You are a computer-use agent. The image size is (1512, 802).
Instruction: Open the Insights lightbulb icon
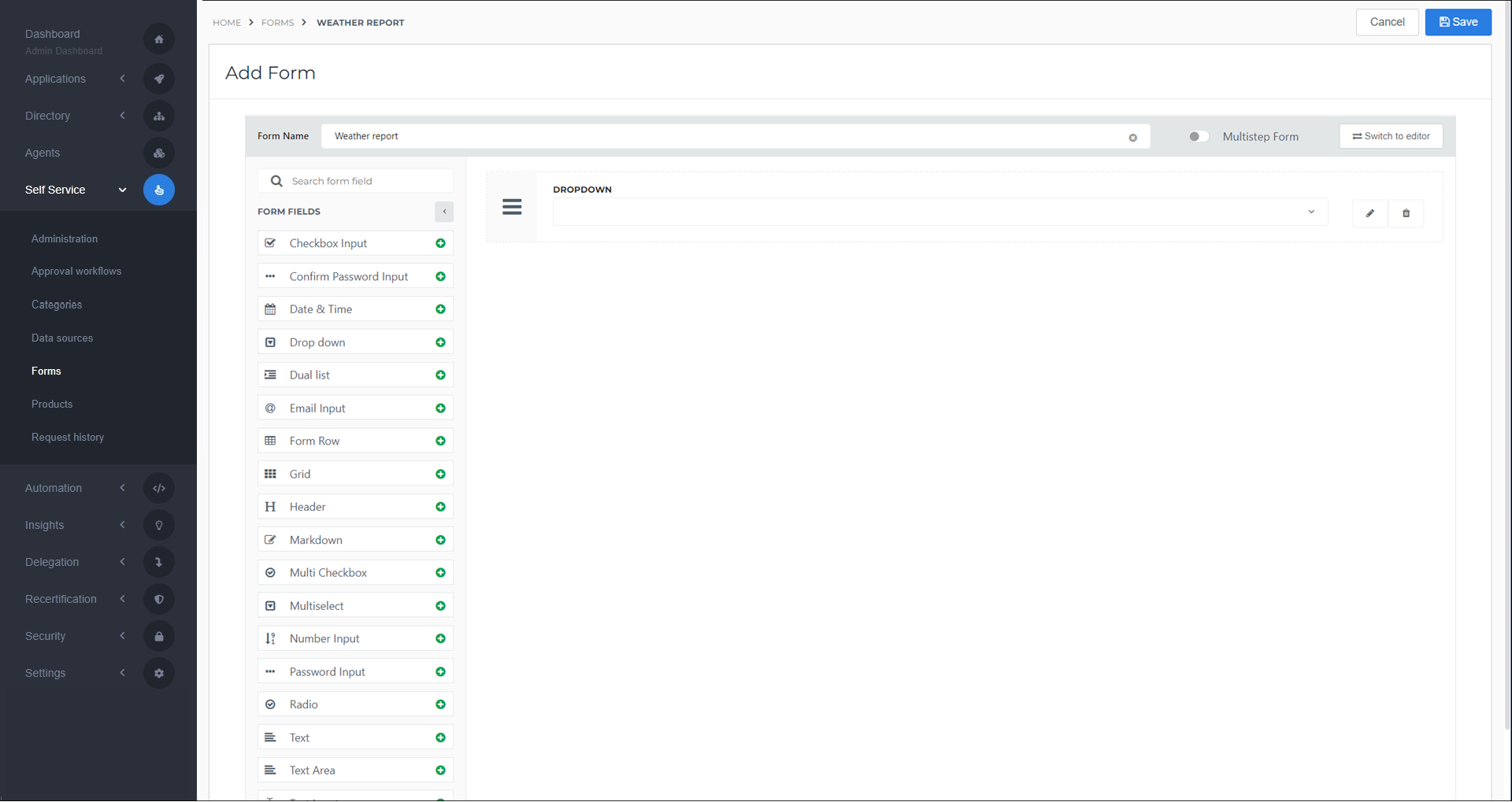coord(159,525)
